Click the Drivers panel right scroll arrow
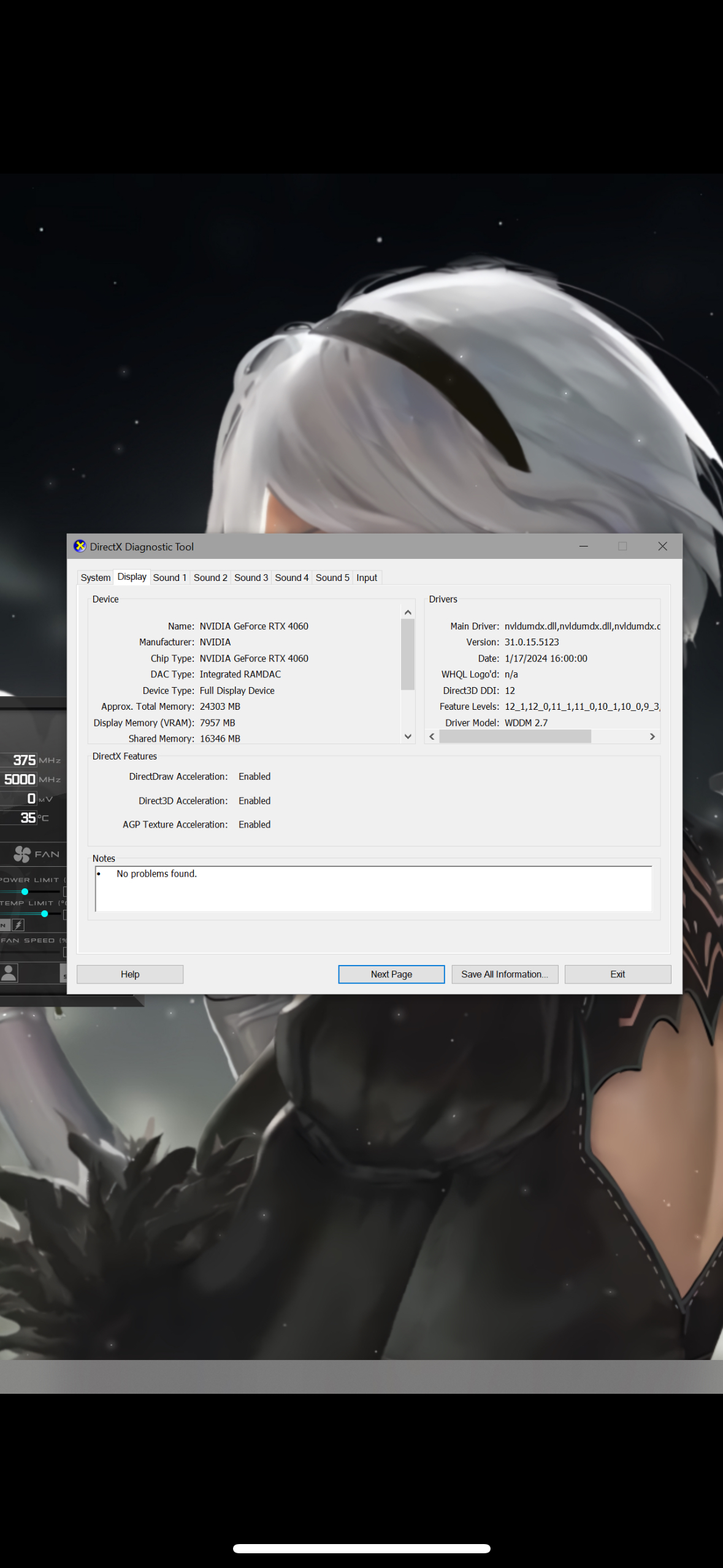 (652, 736)
